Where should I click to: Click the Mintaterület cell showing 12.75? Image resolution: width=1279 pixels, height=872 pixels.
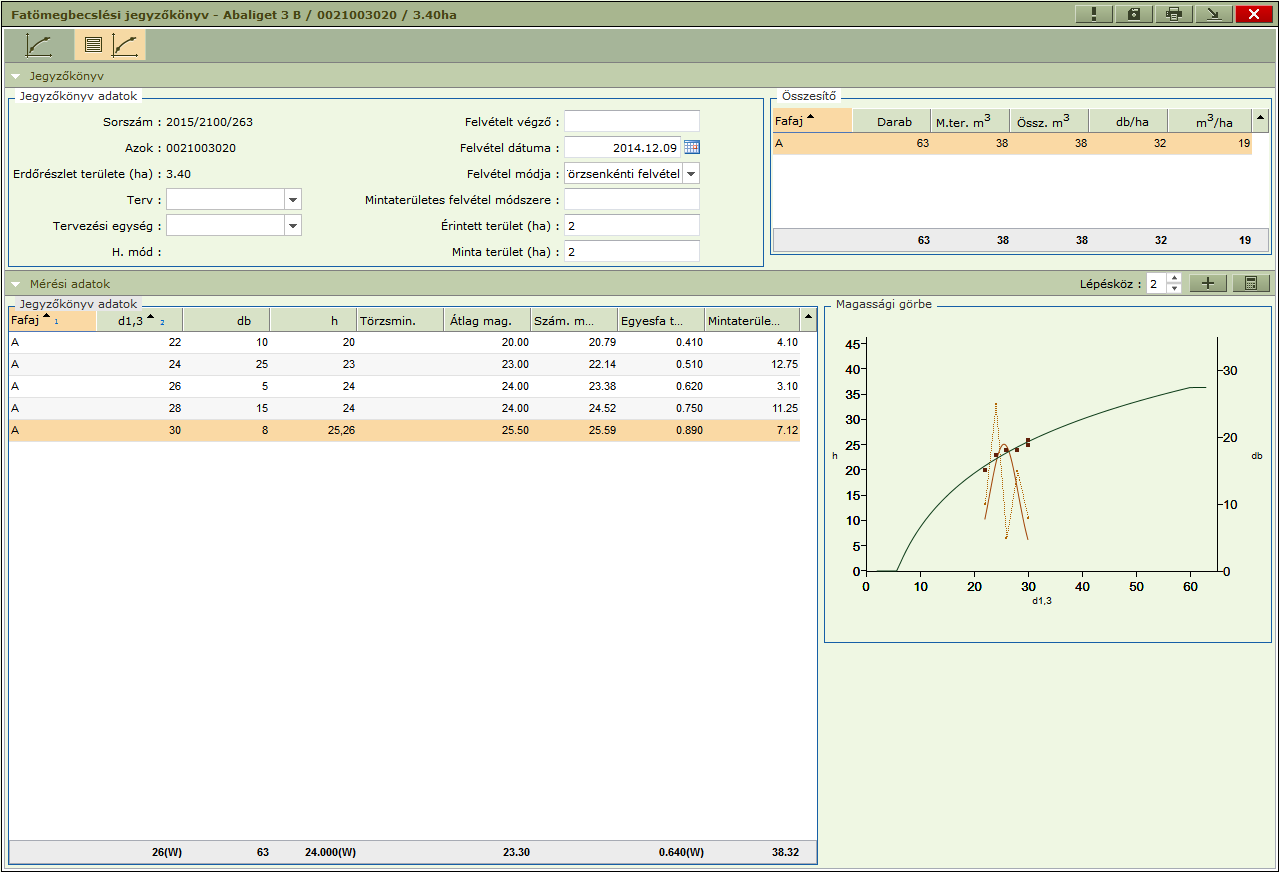(x=752, y=364)
